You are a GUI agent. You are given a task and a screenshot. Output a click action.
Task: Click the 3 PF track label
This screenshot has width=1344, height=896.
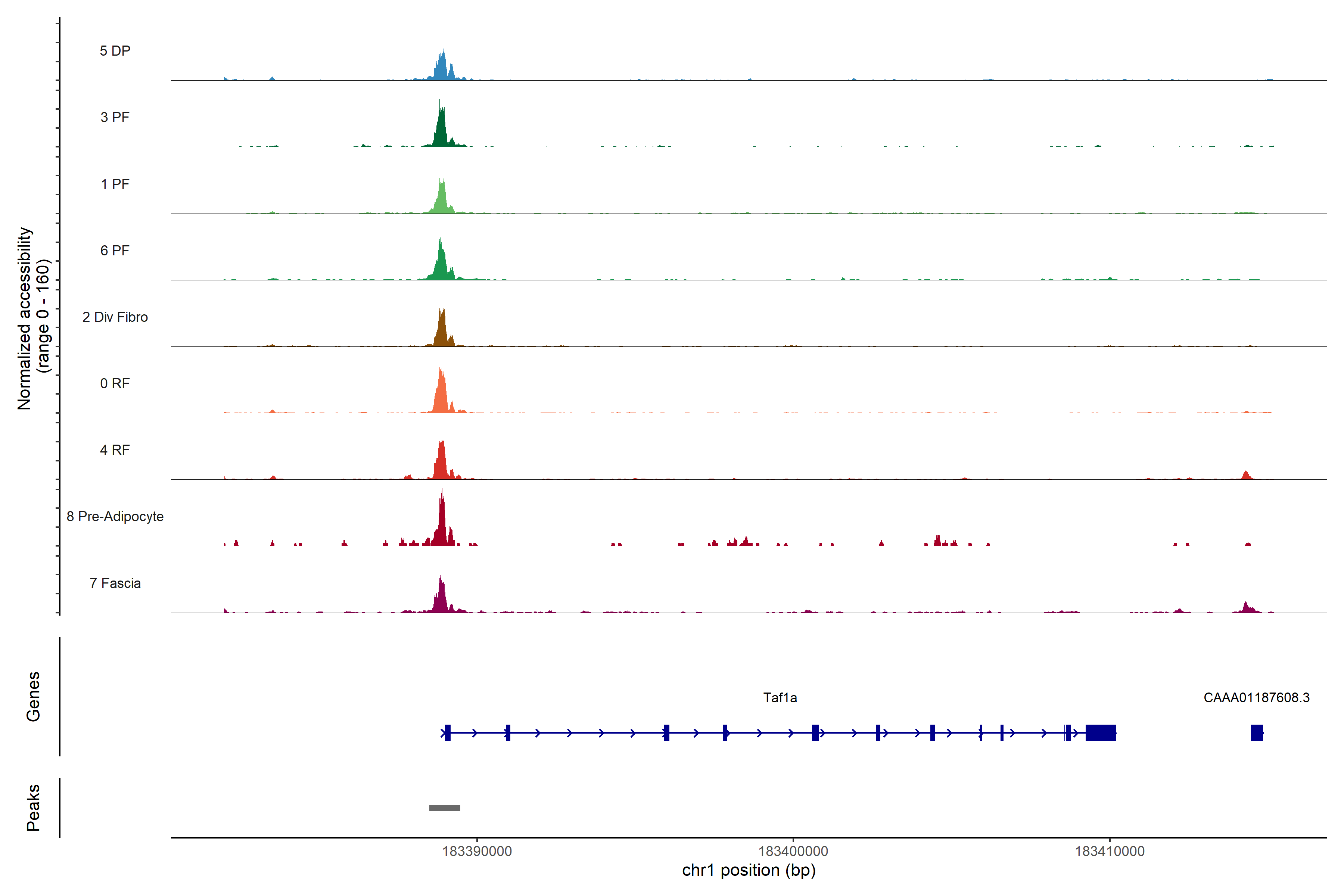tap(115, 117)
